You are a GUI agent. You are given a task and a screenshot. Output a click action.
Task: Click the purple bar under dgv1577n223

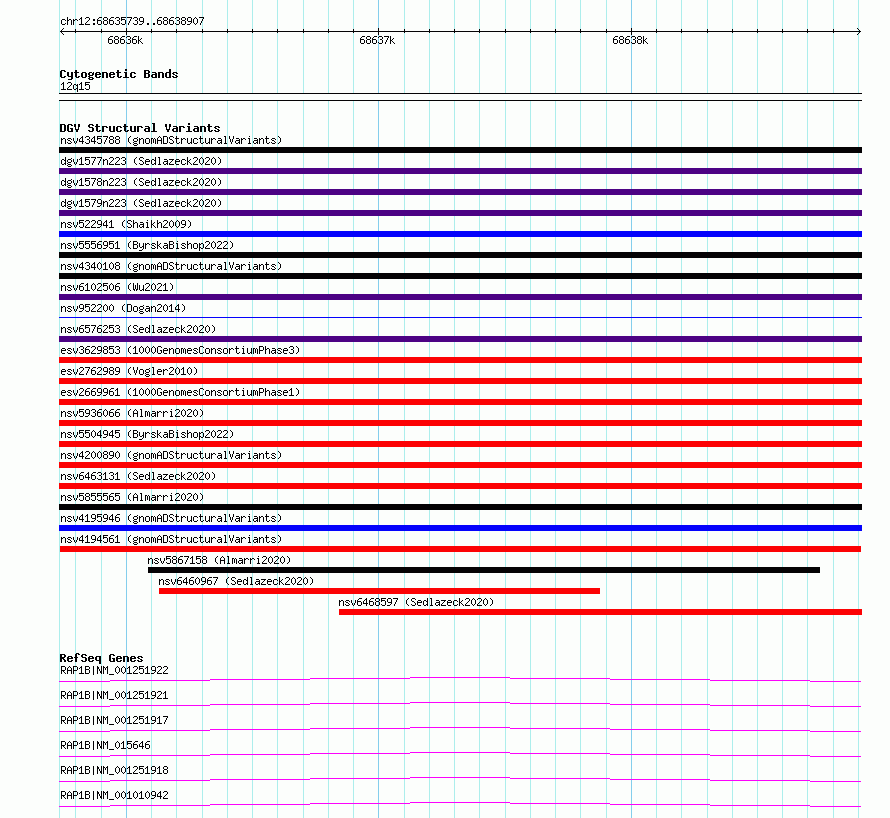(x=460, y=171)
